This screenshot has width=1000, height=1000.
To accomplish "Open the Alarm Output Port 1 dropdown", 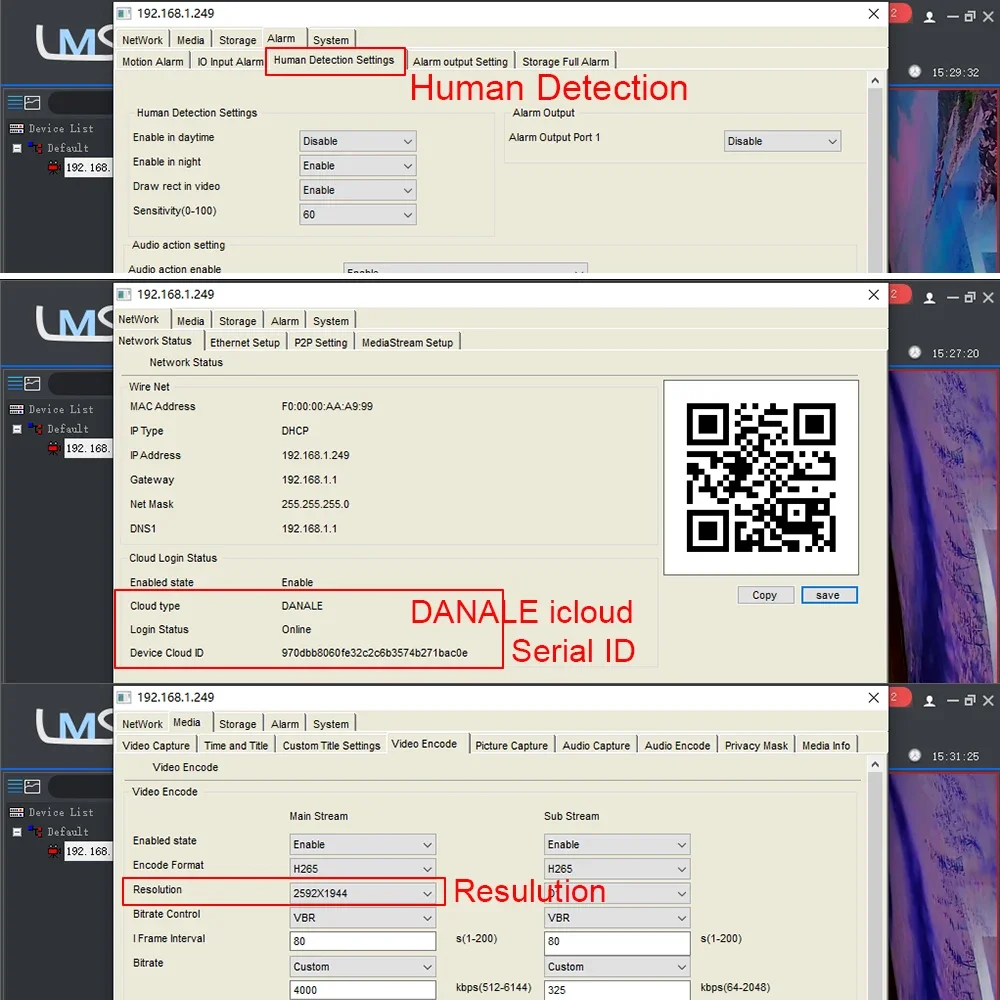I will point(783,141).
